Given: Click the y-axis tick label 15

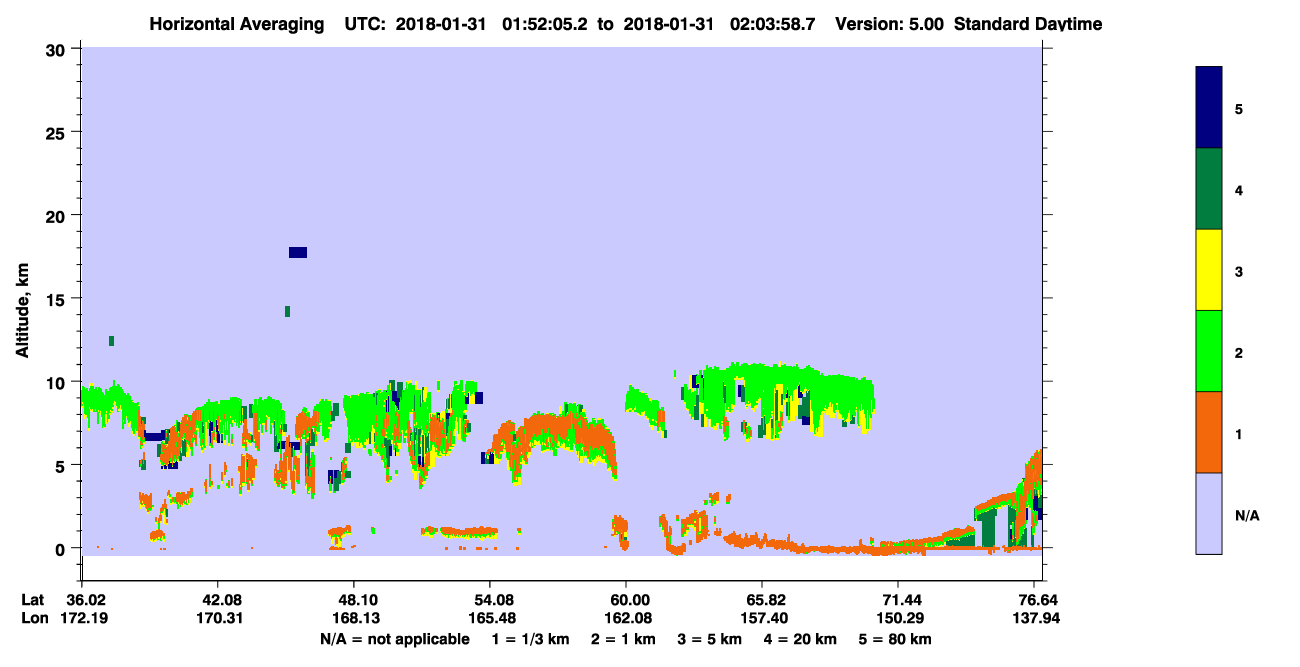Looking at the screenshot, I should coord(57,299).
